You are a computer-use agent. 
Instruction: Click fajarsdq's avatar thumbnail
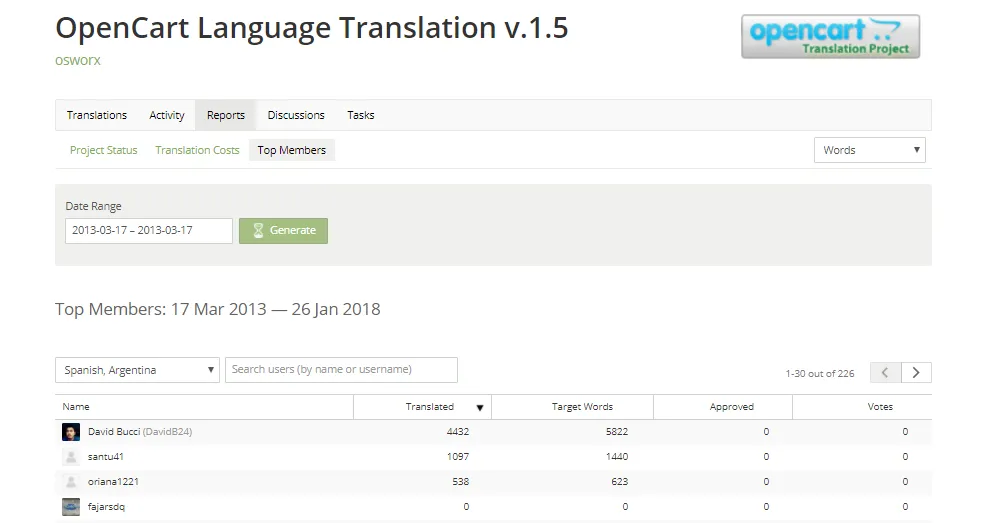(71, 507)
